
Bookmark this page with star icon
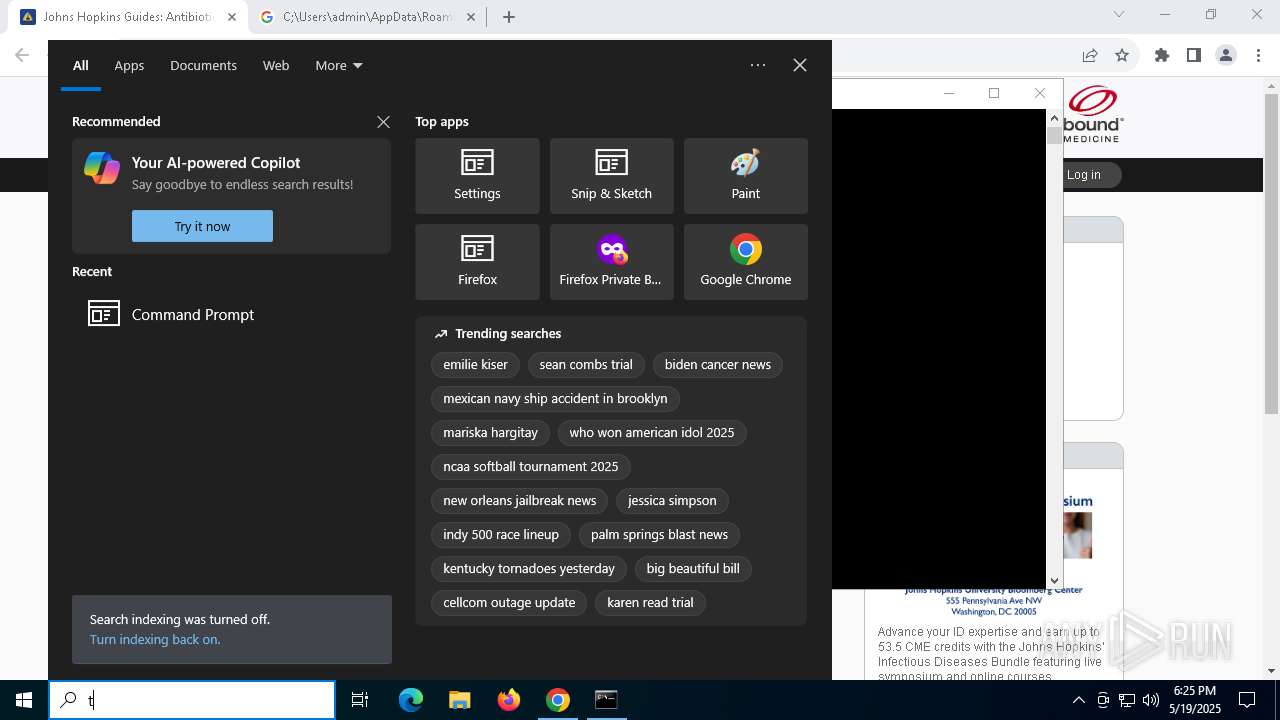1122,56
